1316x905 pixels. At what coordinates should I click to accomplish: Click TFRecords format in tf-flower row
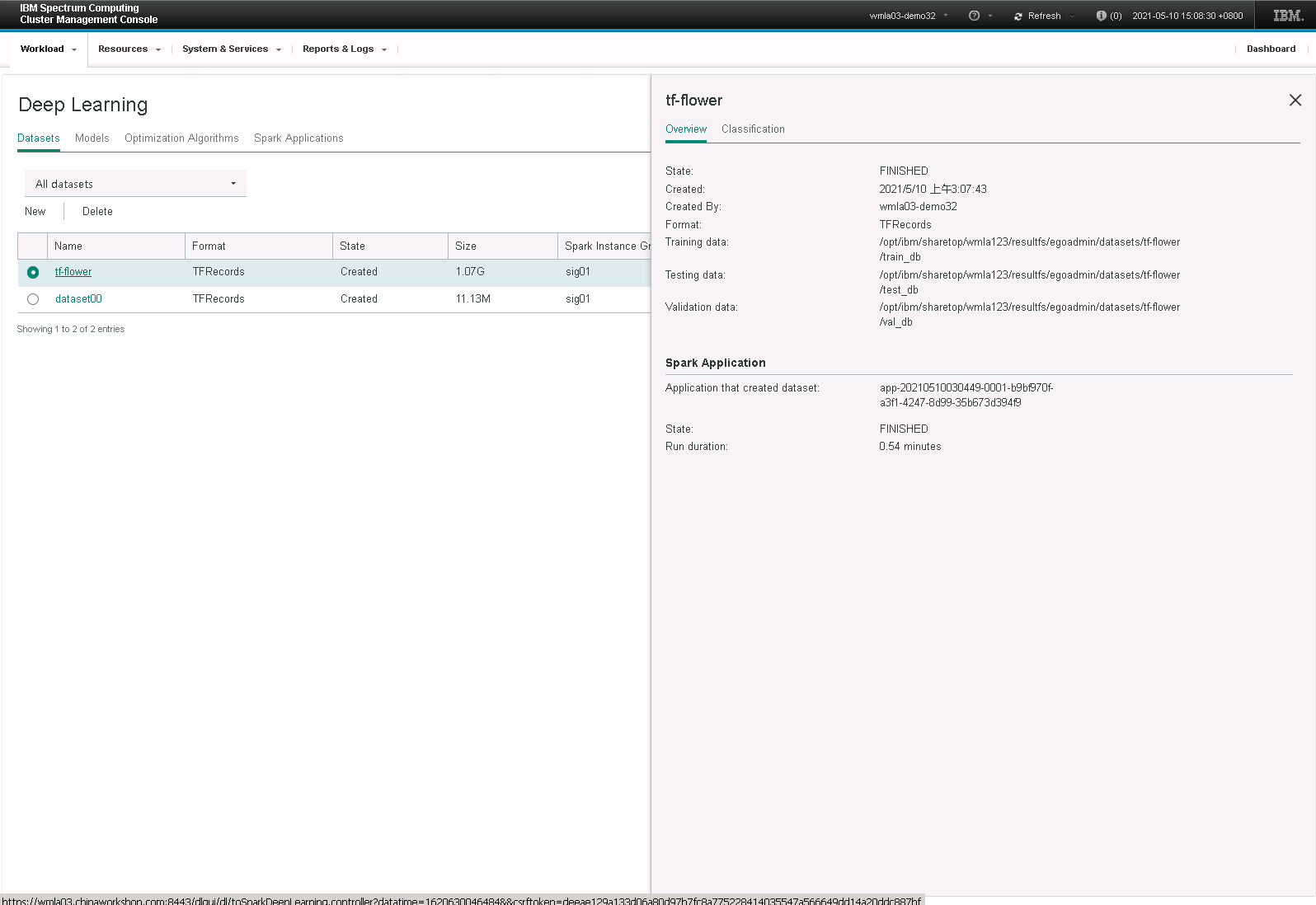(219, 272)
